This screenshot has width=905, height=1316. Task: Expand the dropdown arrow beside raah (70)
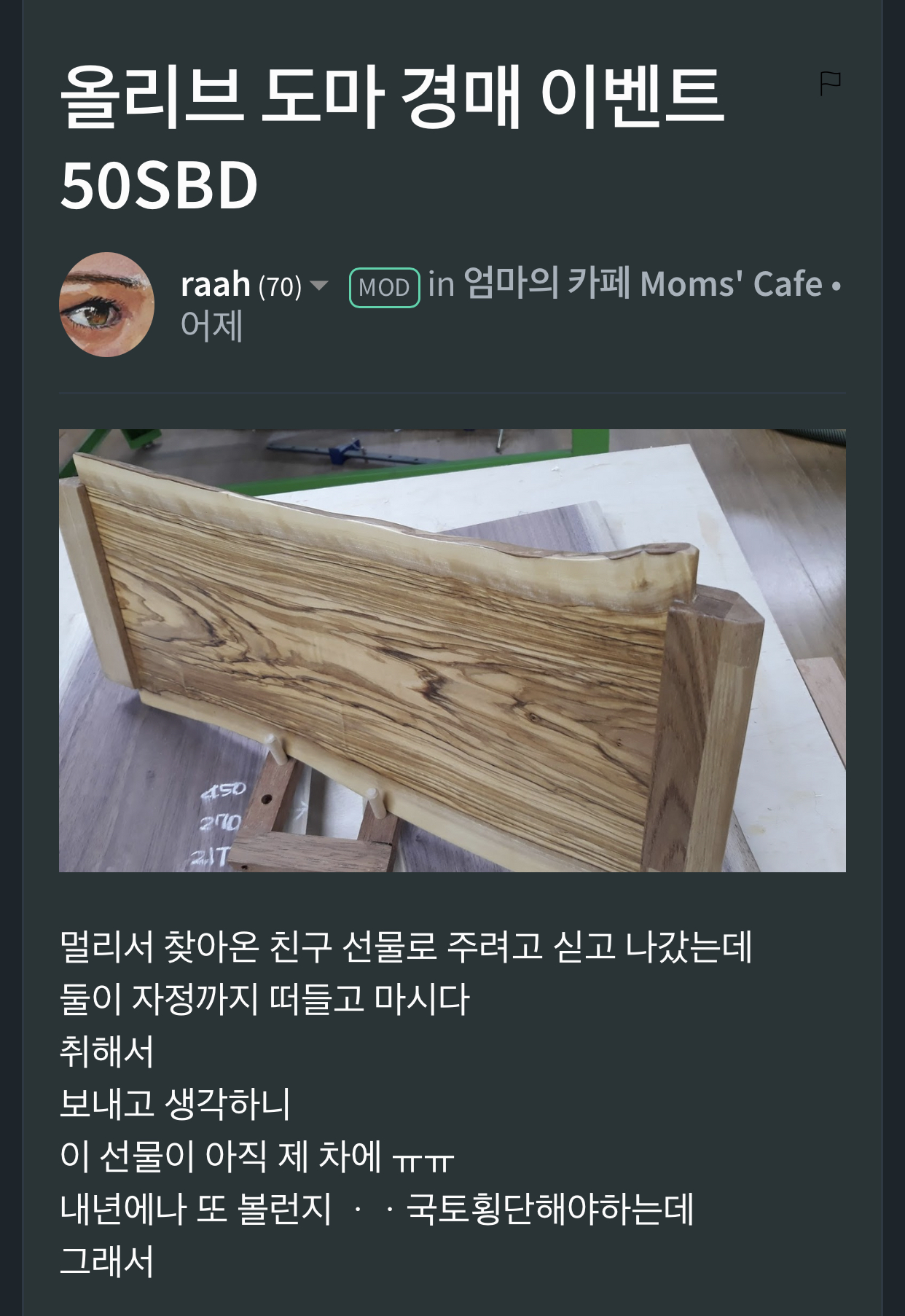(319, 285)
